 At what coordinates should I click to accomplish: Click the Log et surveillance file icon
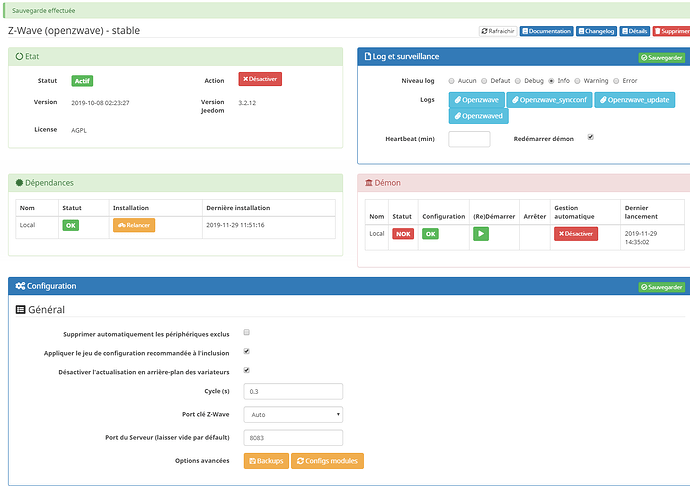368,56
